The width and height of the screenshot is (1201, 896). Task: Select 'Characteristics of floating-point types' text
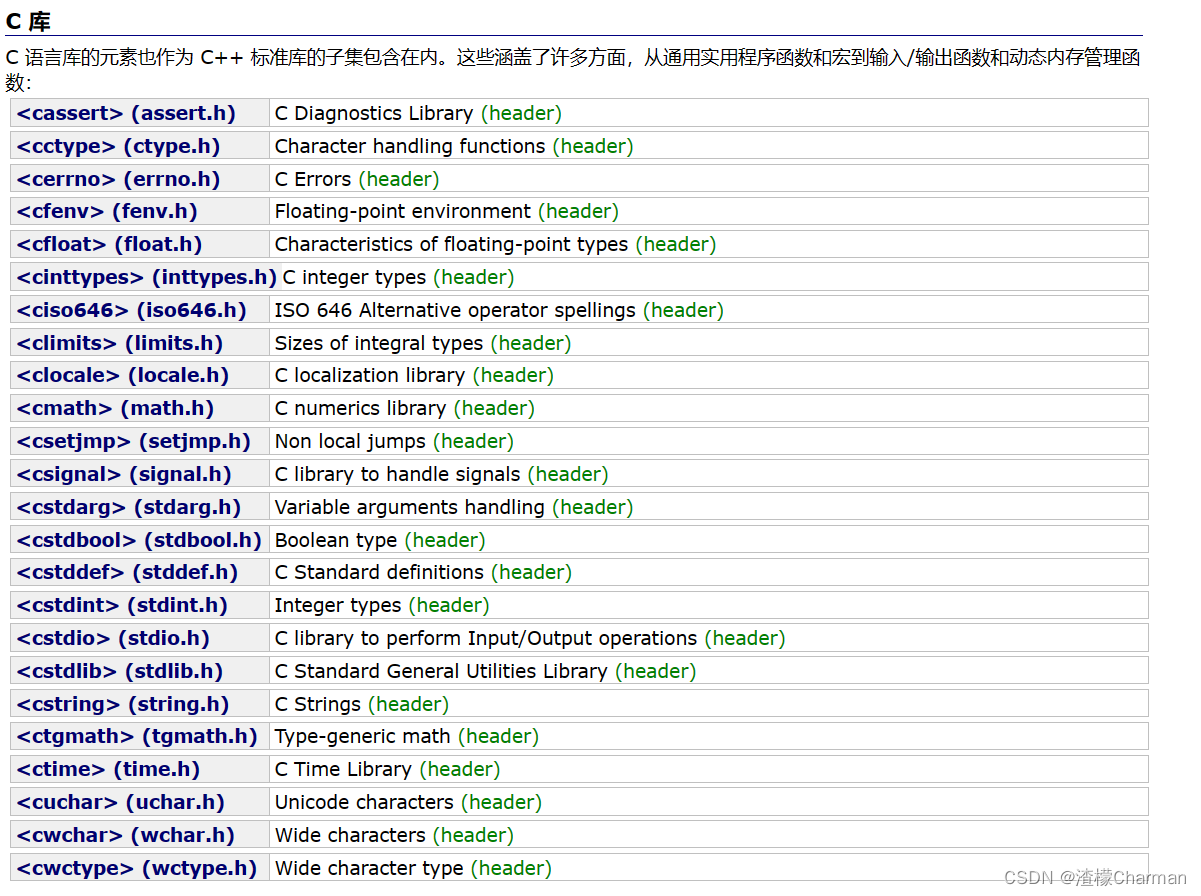point(452,244)
